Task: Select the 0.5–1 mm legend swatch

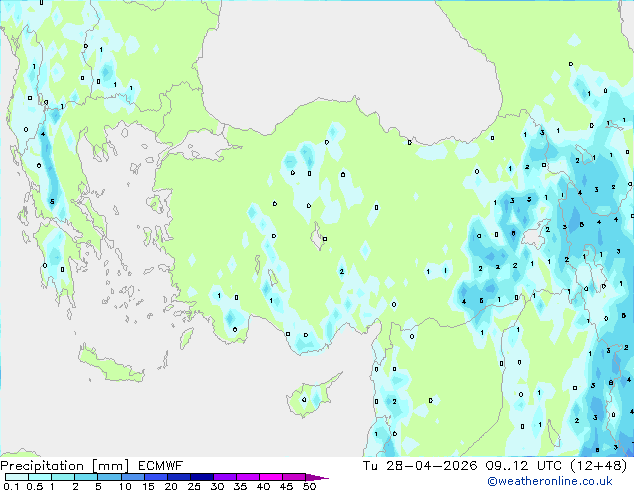Action: pos(40,477)
